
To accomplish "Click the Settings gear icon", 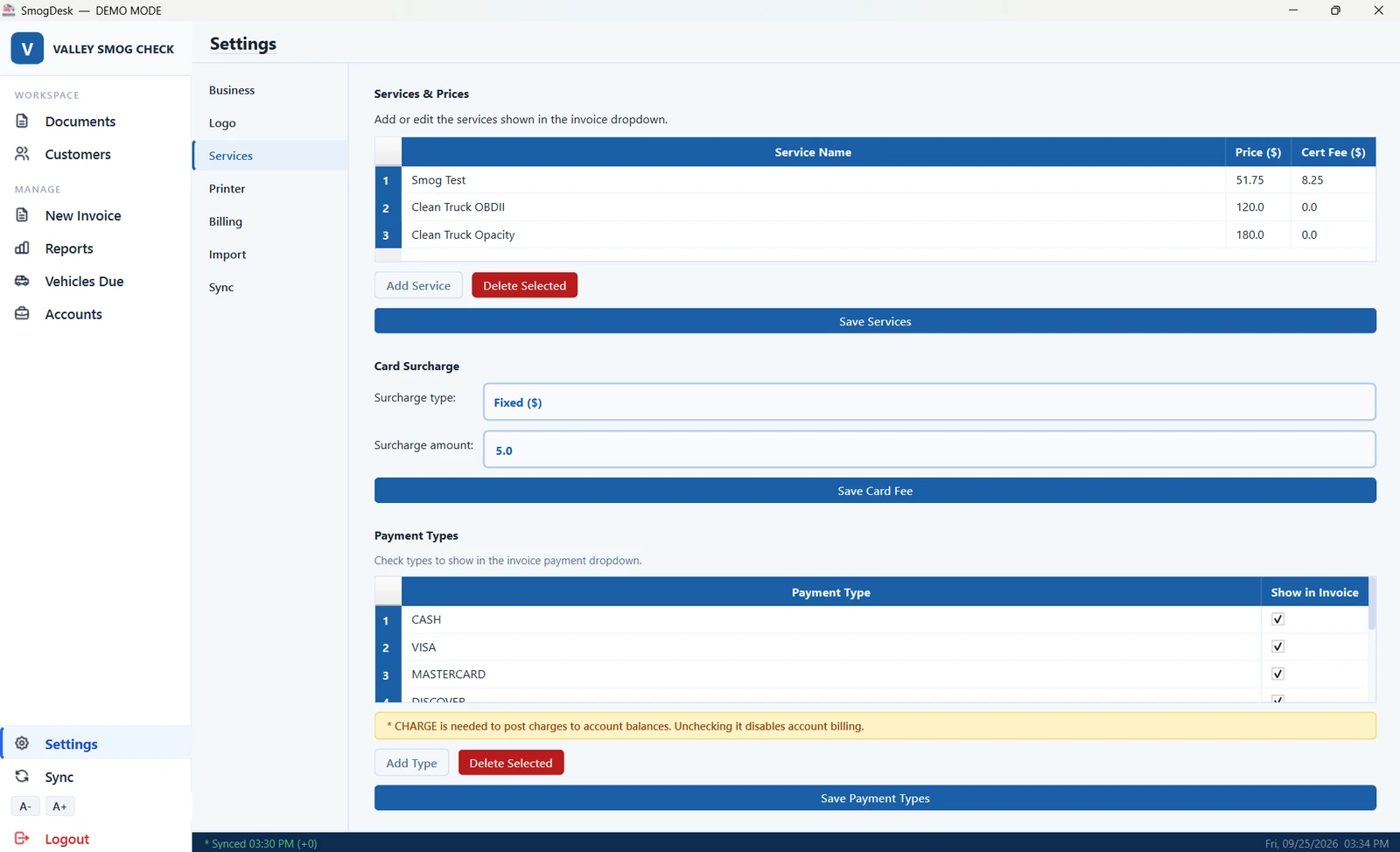I will (x=23, y=744).
